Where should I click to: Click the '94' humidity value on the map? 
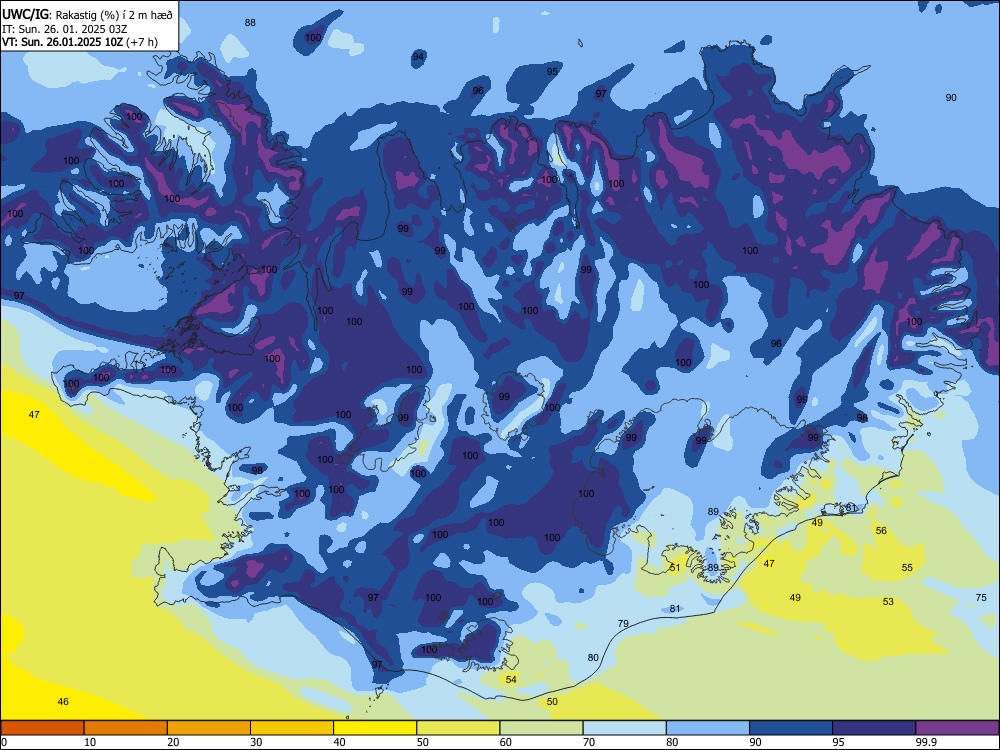click(x=418, y=57)
